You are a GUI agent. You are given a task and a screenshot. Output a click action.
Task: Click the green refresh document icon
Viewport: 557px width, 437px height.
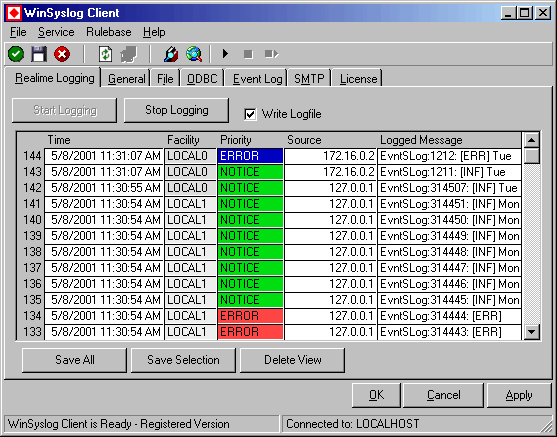click(x=106, y=54)
